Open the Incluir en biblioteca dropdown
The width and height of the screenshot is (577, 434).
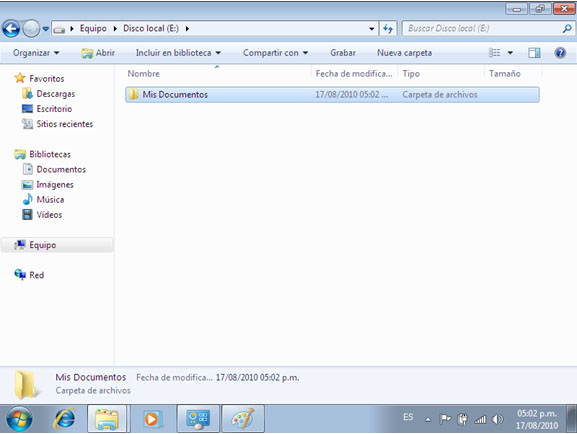point(178,53)
